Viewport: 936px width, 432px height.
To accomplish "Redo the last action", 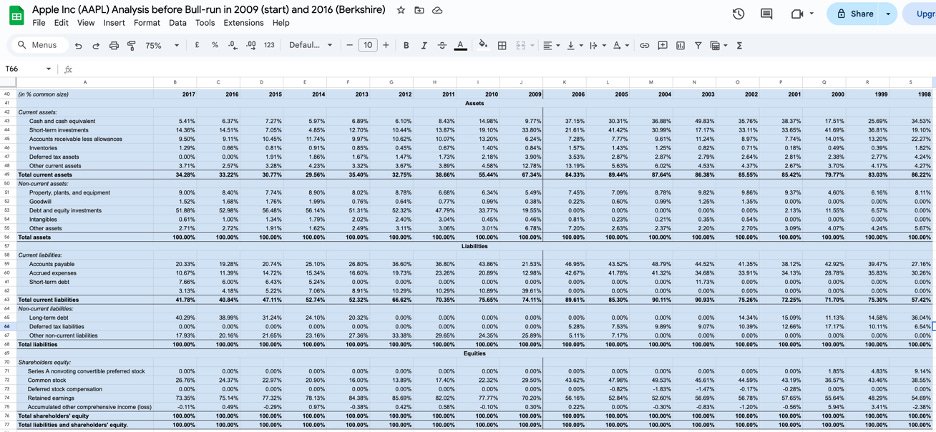I will pyautogui.click(x=96, y=45).
